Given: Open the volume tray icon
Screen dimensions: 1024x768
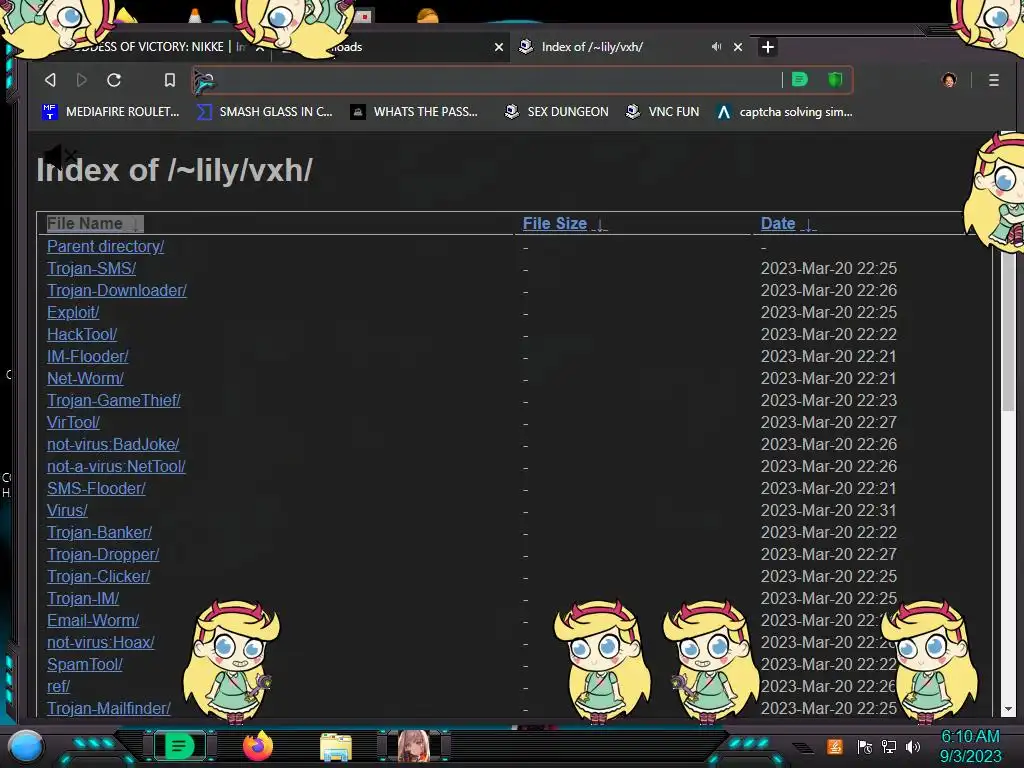Looking at the screenshot, I should [x=912, y=746].
